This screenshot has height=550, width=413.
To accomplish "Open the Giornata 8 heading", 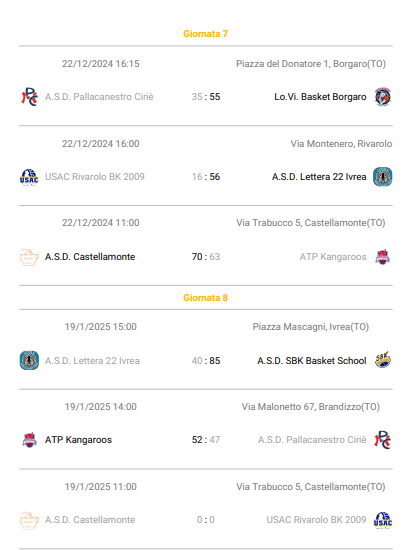I will point(206,298).
